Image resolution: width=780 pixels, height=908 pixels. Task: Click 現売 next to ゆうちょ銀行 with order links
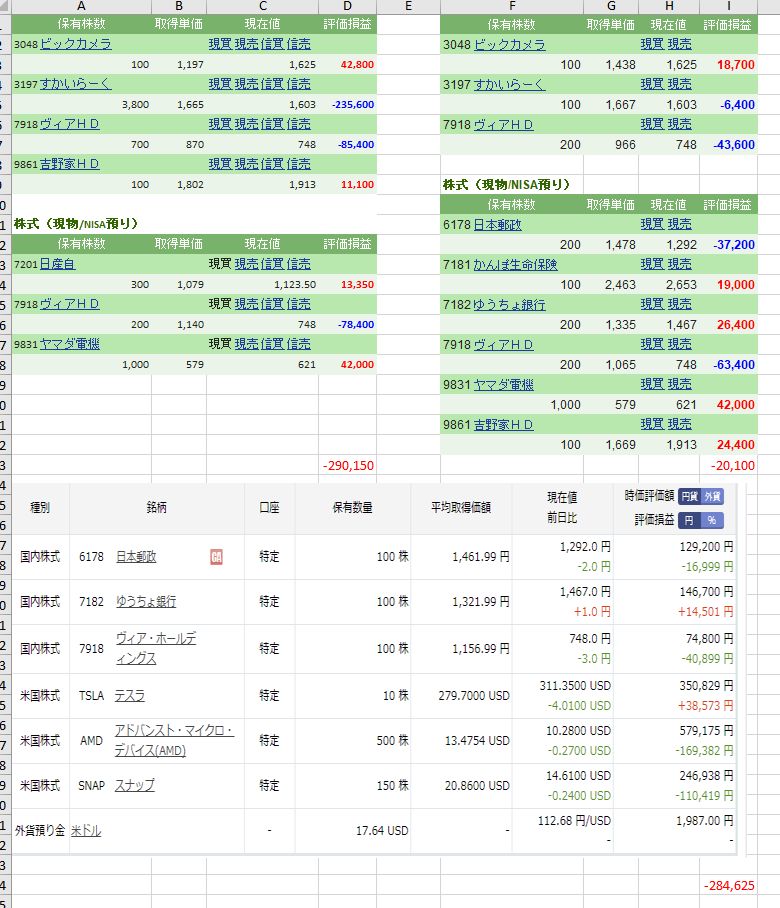click(x=679, y=304)
